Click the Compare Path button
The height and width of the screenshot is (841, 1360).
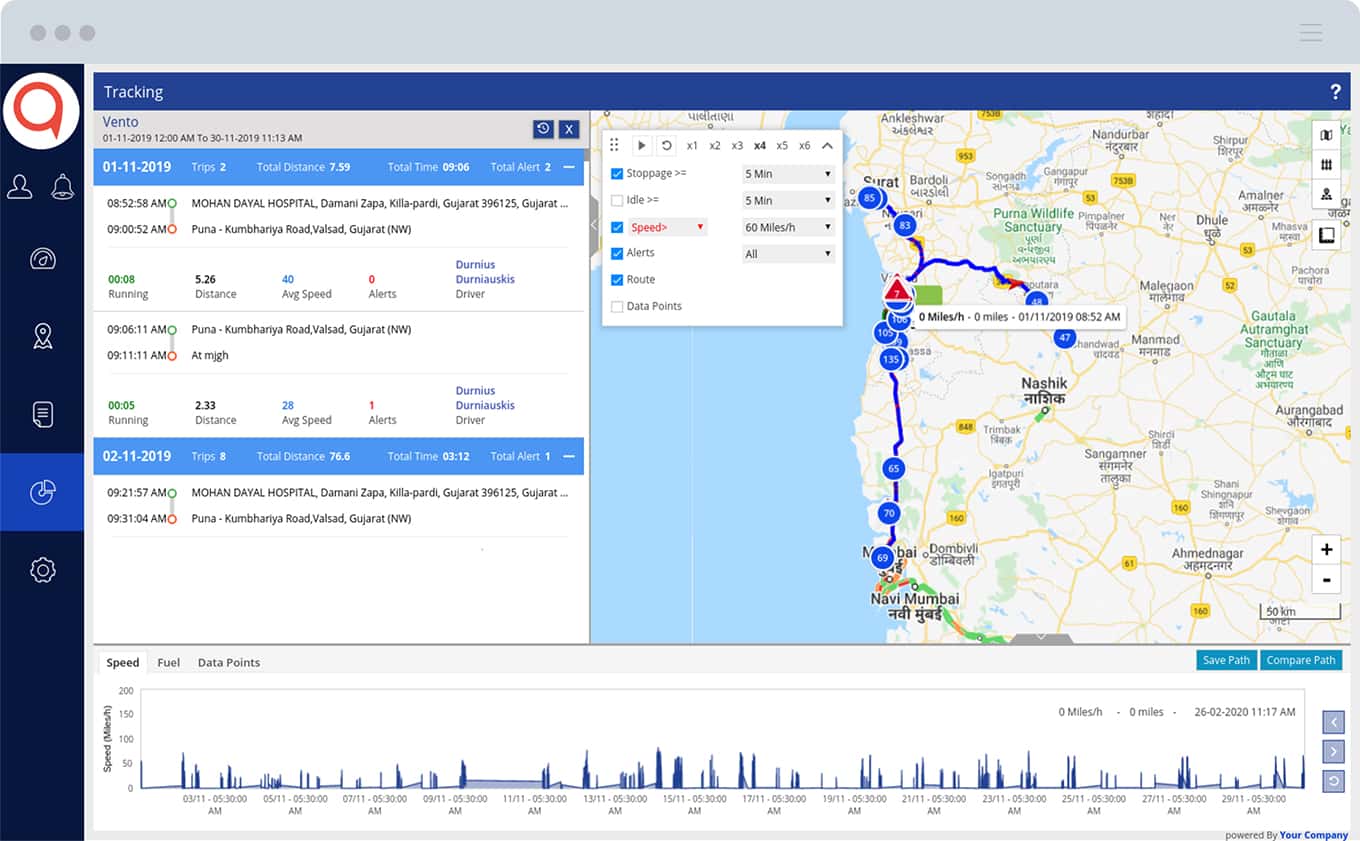[x=1300, y=660]
